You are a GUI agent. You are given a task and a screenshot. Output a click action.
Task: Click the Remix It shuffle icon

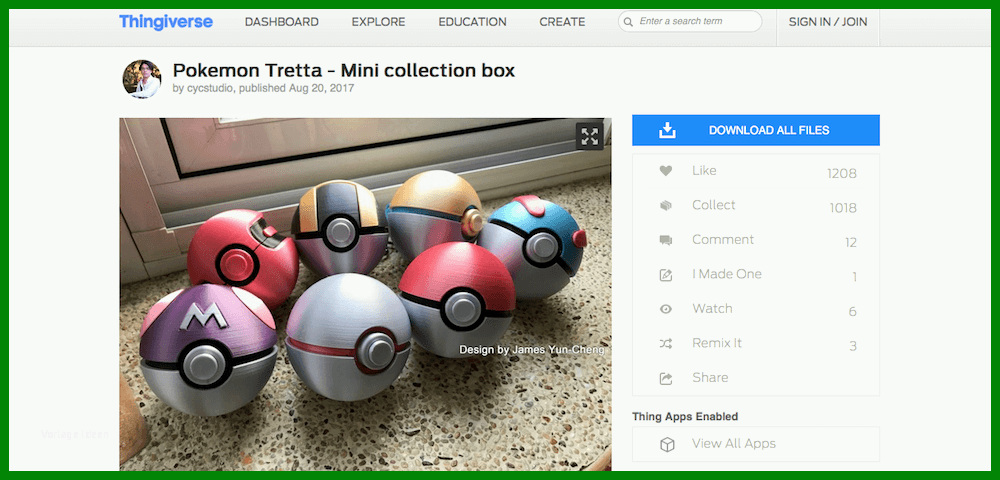pos(666,344)
